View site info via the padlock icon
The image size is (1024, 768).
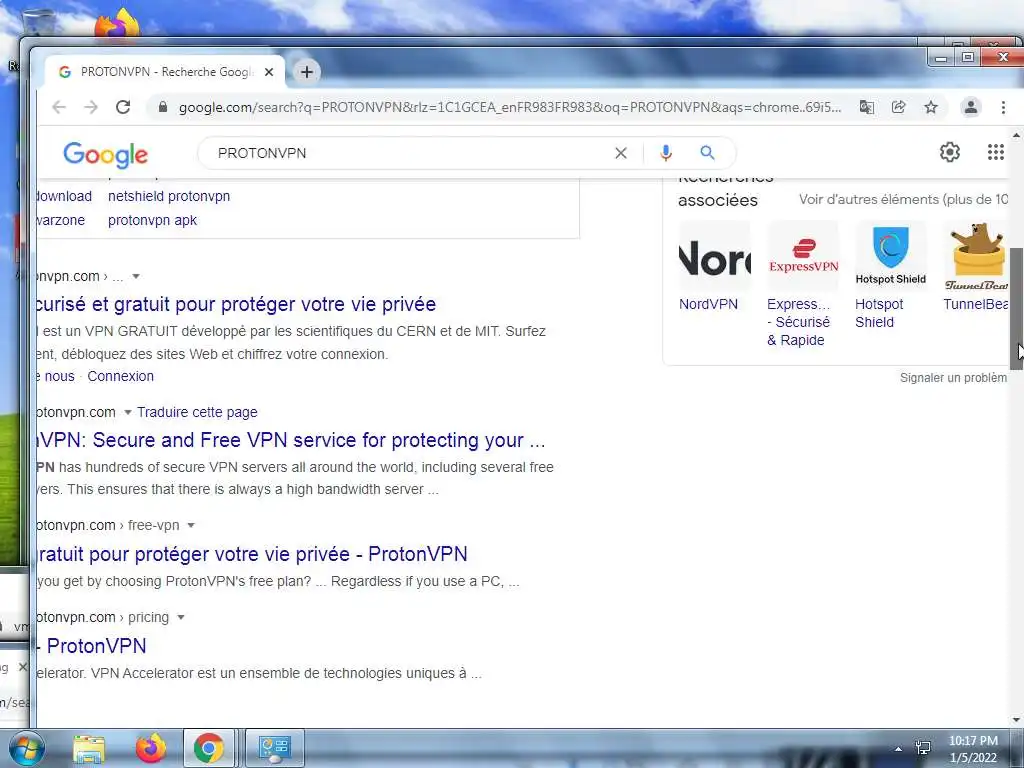coord(163,107)
